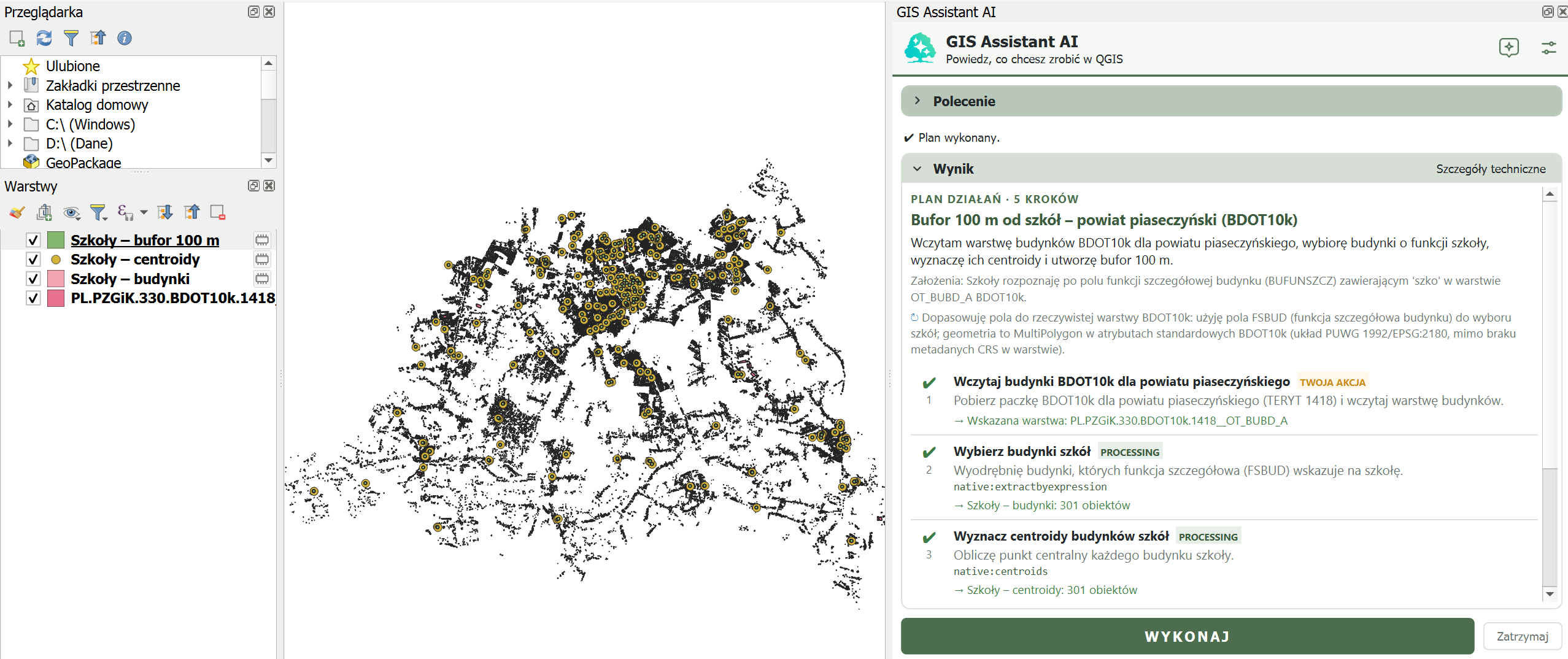
Task: Click the memory layer indicator for Szkoły – bufor 100 m
Action: tap(262, 240)
